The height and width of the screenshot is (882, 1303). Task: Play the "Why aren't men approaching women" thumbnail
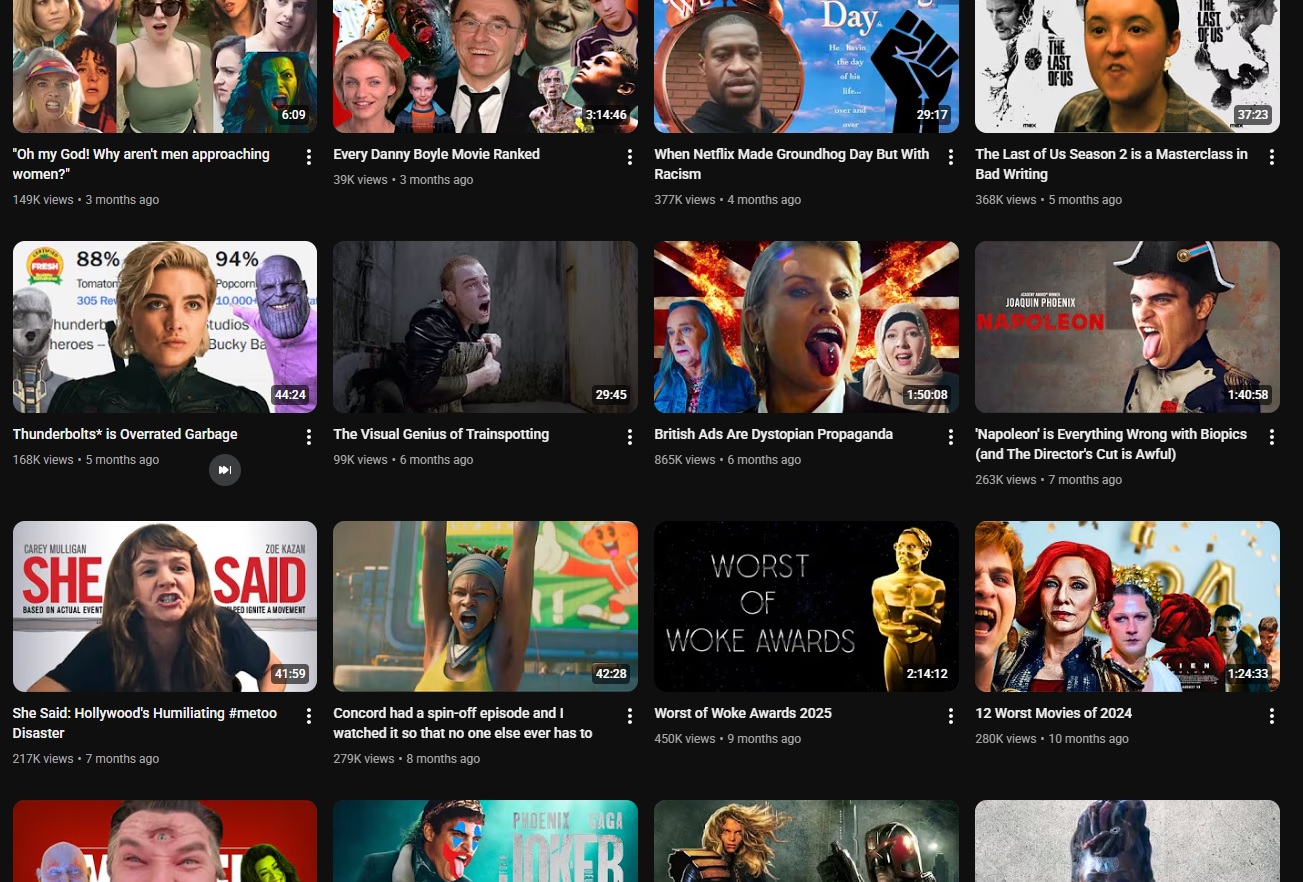[165, 66]
